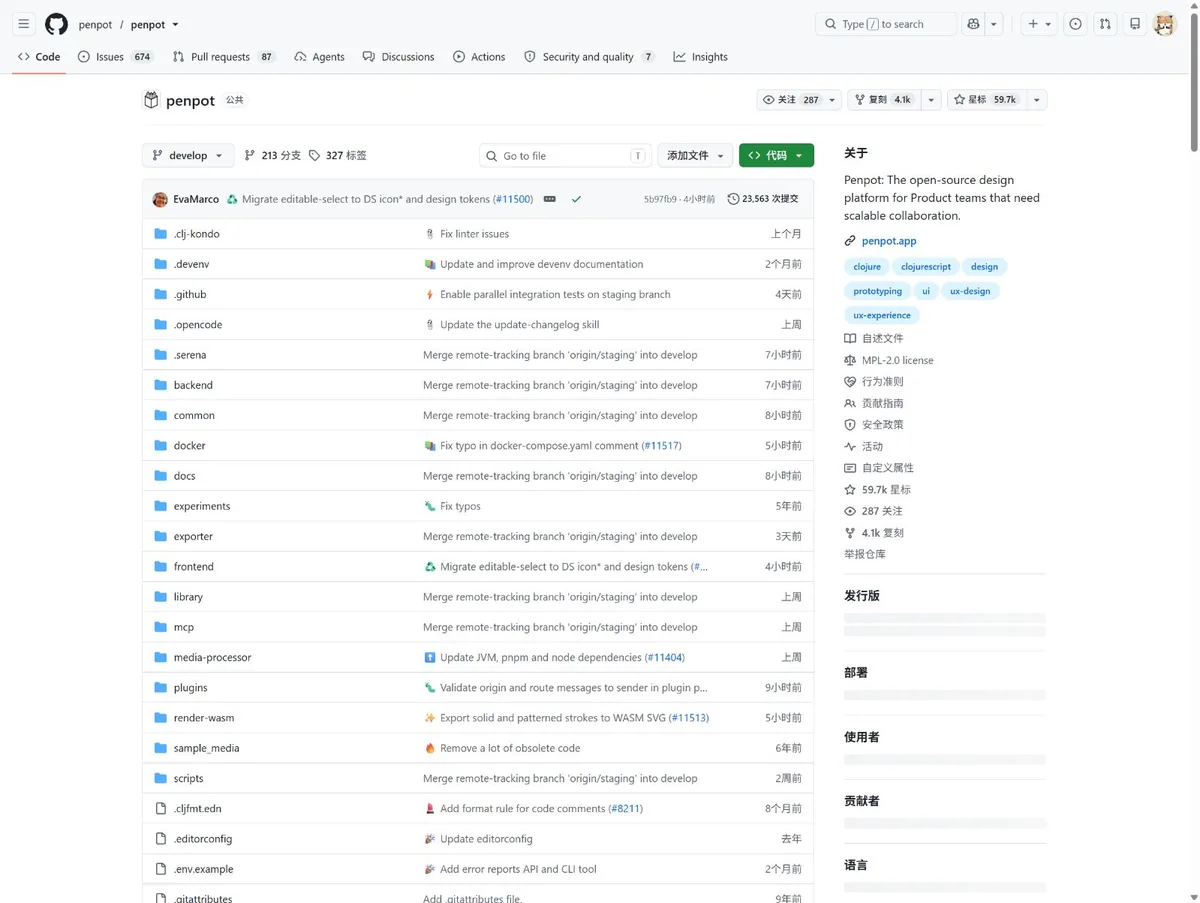Click the file icon for .editorconfig
The width and height of the screenshot is (1200, 903).
(160, 839)
